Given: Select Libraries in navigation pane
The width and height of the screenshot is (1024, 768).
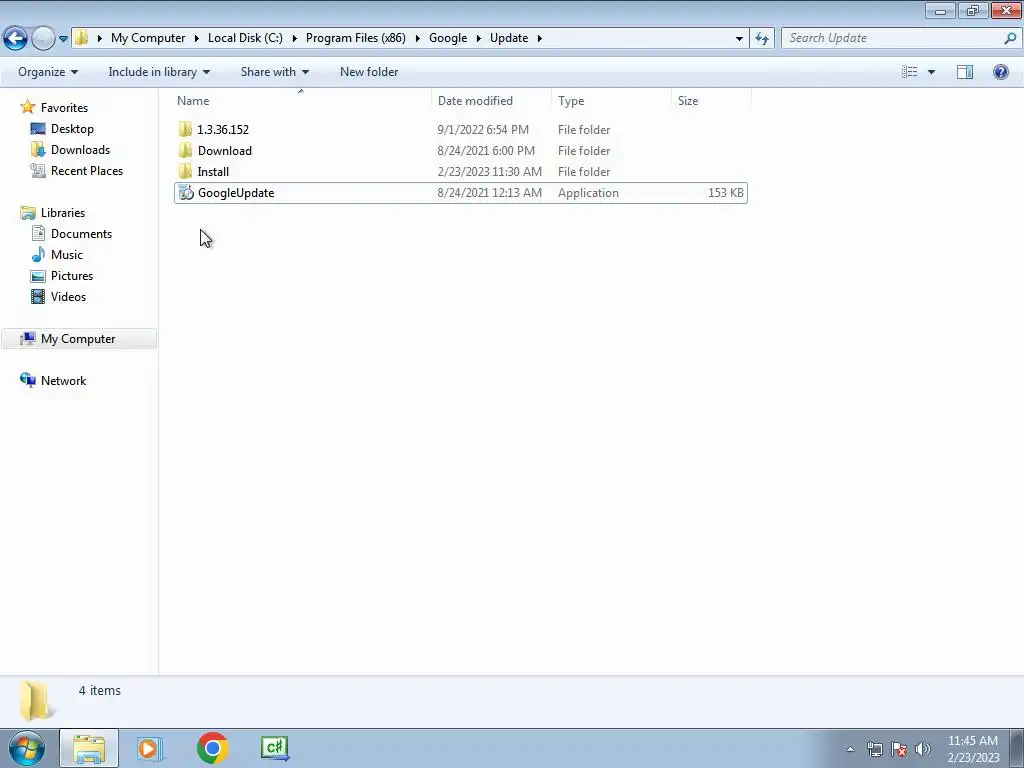Looking at the screenshot, I should click(63, 213).
